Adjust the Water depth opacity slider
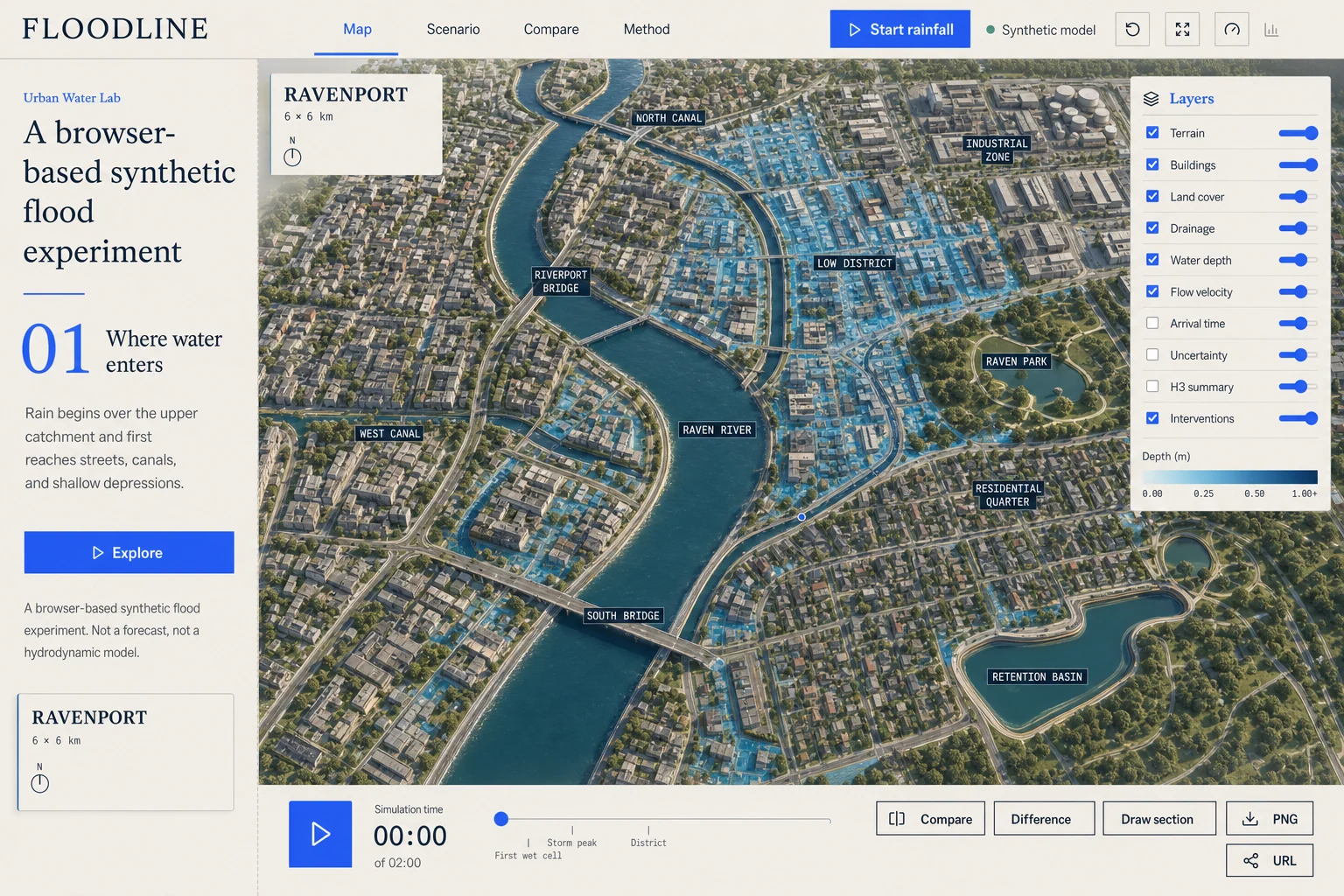The height and width of the screenshot is (896, 1344). click(1298, 260)
